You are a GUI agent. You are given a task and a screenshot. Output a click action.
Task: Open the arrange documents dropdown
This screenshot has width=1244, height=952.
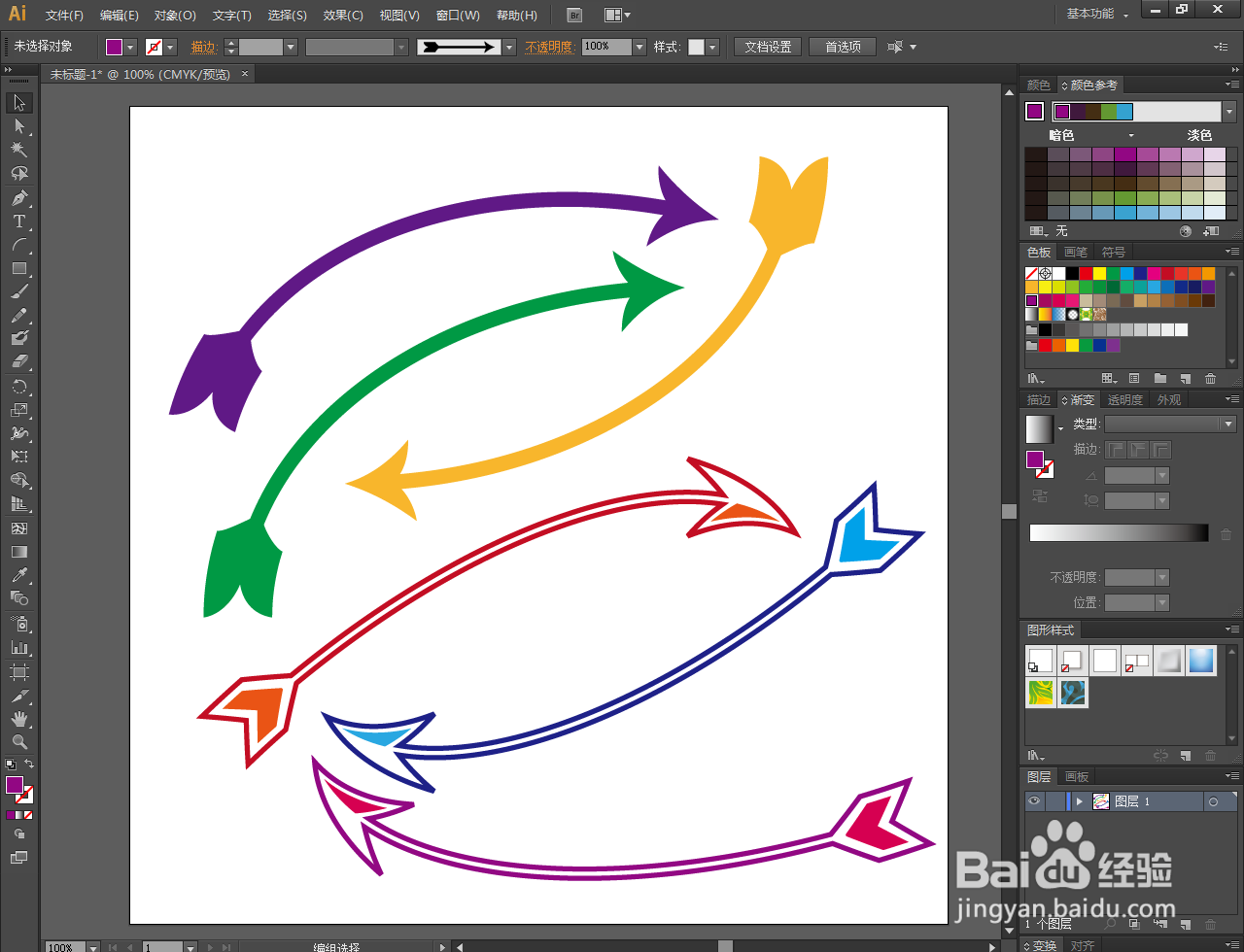pos(616,16)
